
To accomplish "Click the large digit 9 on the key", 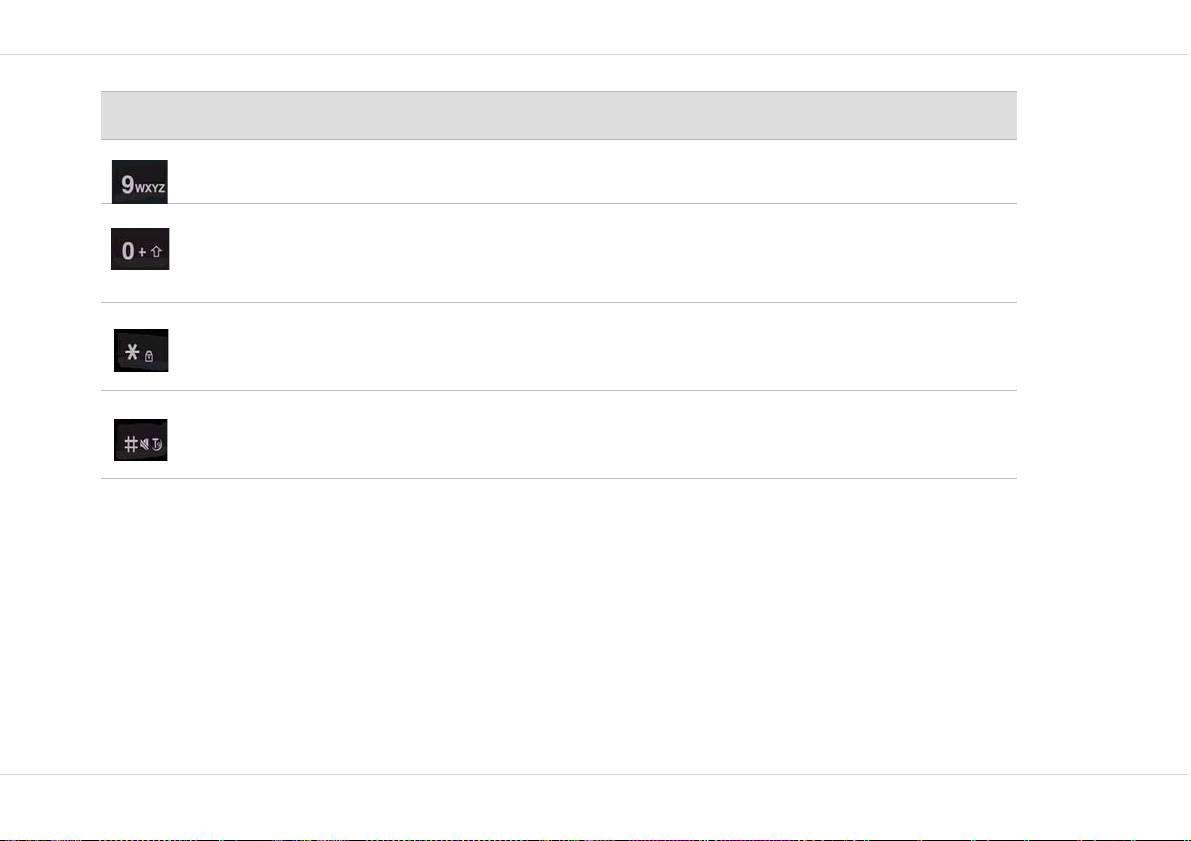I will point(128,184).
